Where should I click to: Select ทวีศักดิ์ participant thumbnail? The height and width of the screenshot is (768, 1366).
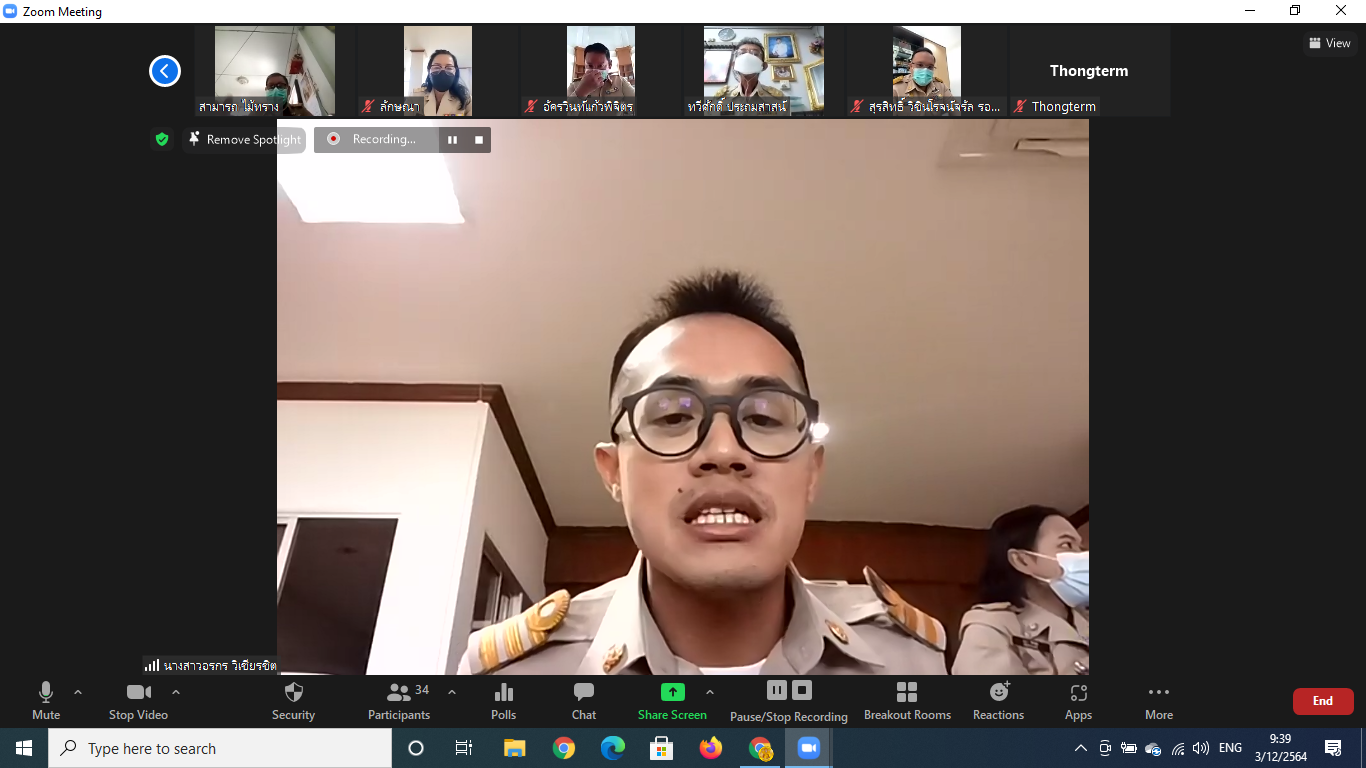(x=763, y=71)
